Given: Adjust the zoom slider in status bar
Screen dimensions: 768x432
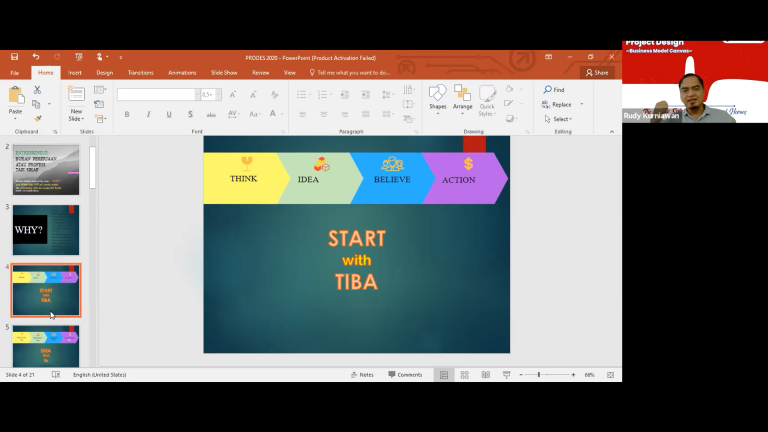Looking at the screenshot, I should tap(539, 375).
